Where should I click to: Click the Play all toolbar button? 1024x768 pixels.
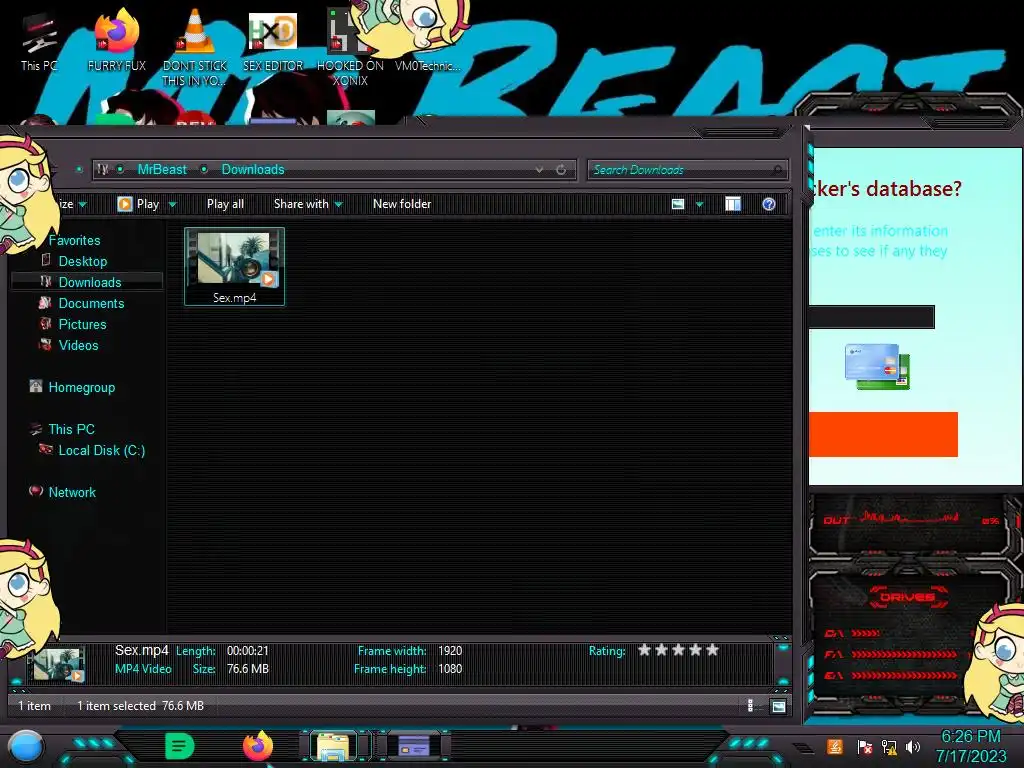pos(225,204)
